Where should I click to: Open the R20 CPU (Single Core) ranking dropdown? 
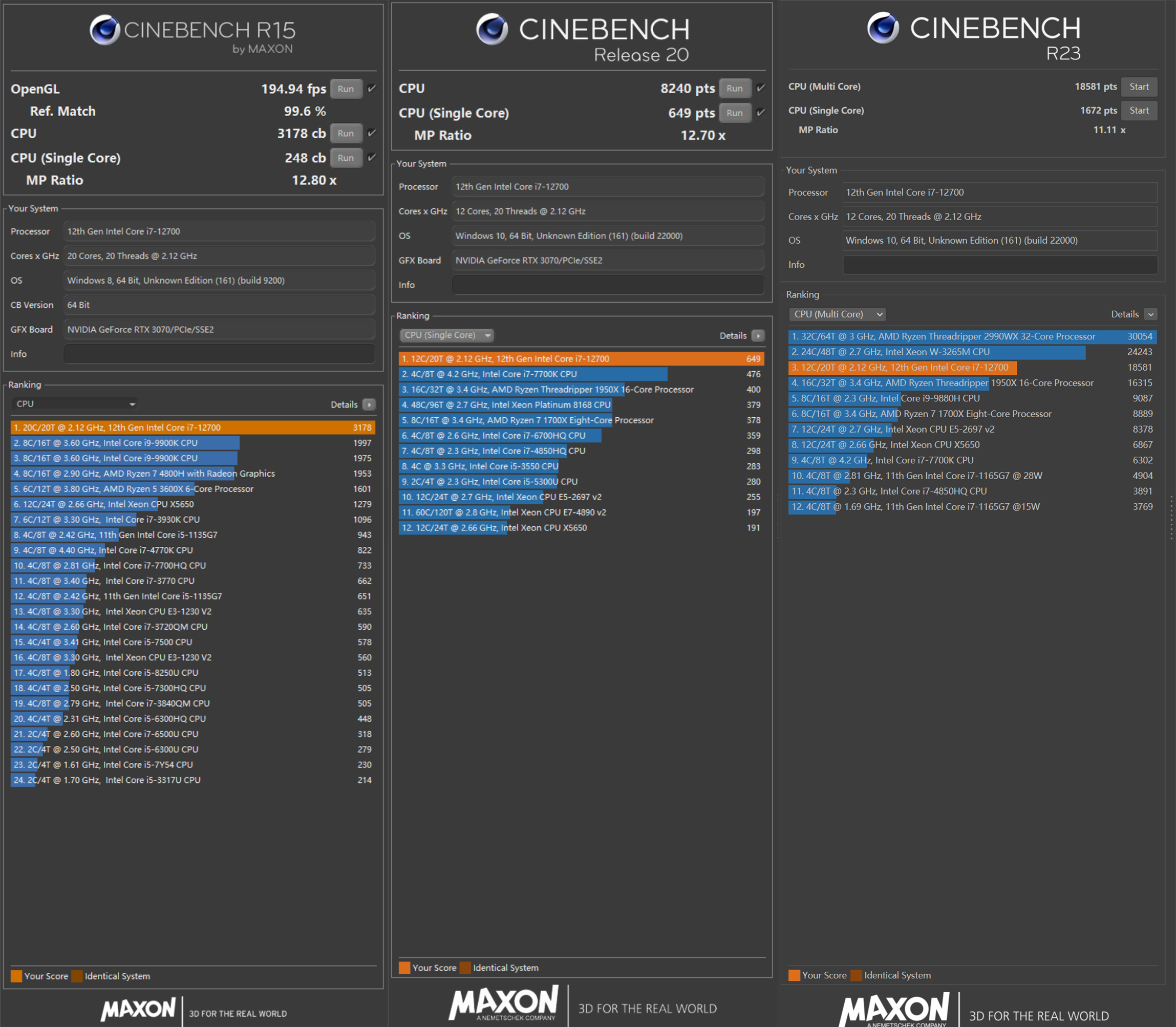coord(446,335)
